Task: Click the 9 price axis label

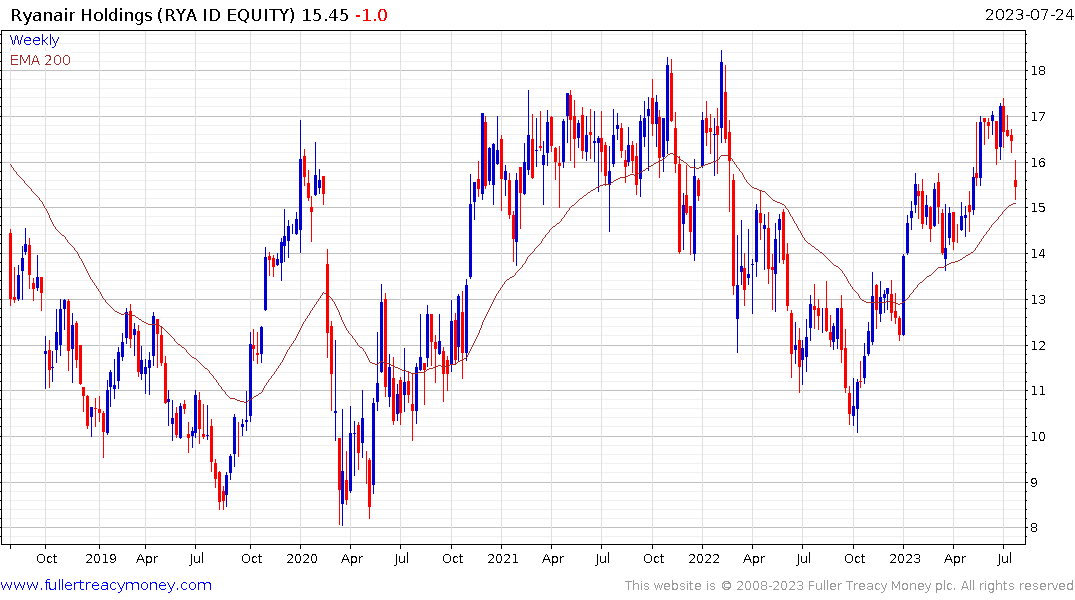Action: click(x=1034, y=483)
